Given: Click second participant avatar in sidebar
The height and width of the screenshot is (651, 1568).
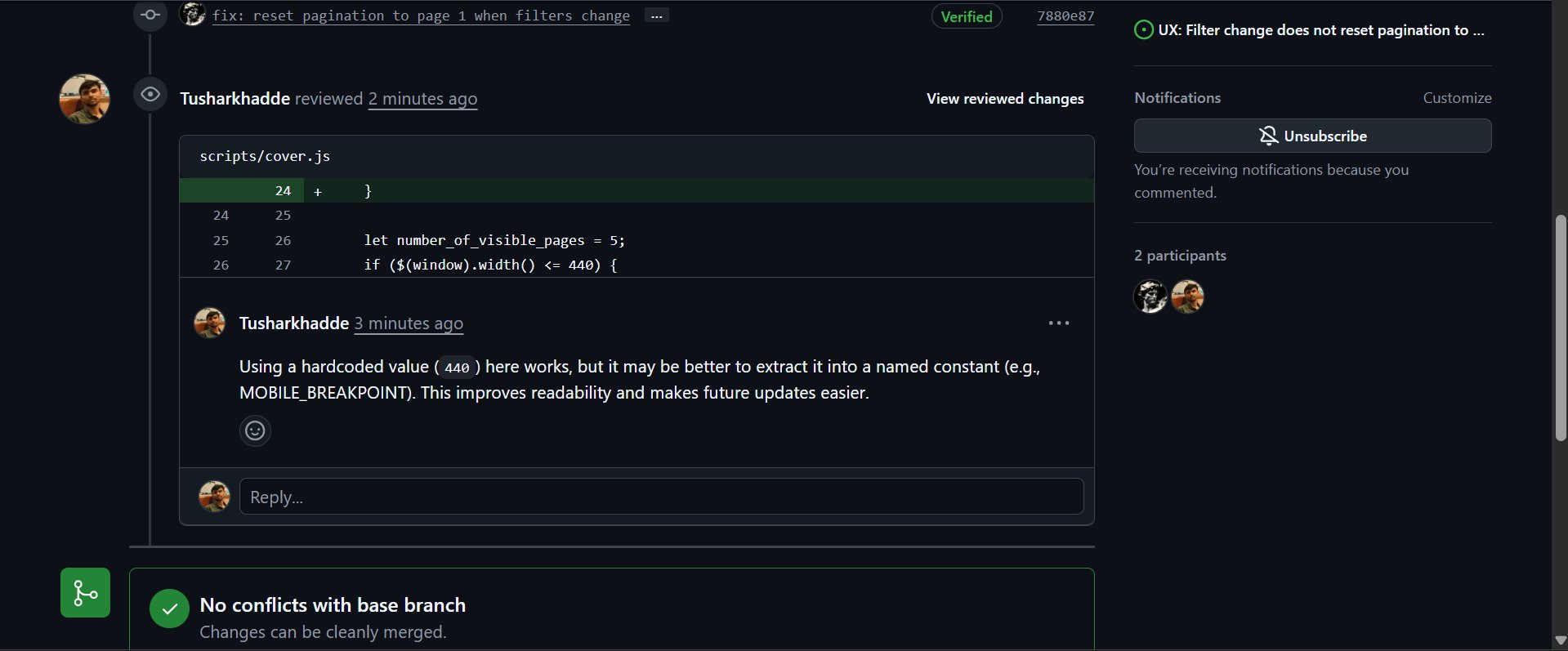Looking at the screenshot, I should click(x=1188, y=297).
